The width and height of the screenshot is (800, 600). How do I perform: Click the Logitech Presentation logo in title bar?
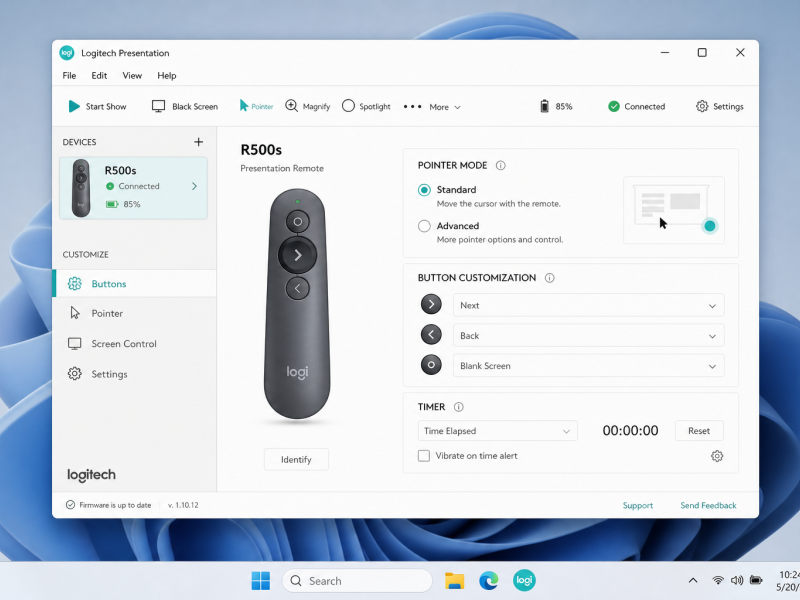pyautogui.click(x=67, y=53)
